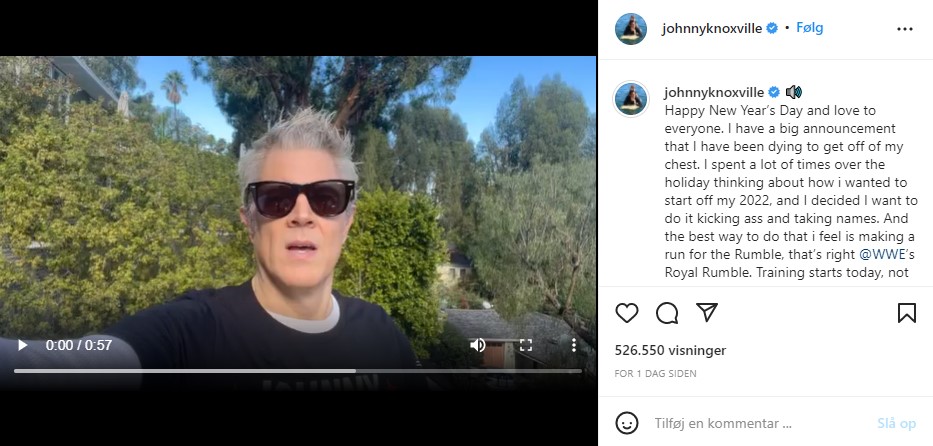Click the video progress bar

click(298, 371)
